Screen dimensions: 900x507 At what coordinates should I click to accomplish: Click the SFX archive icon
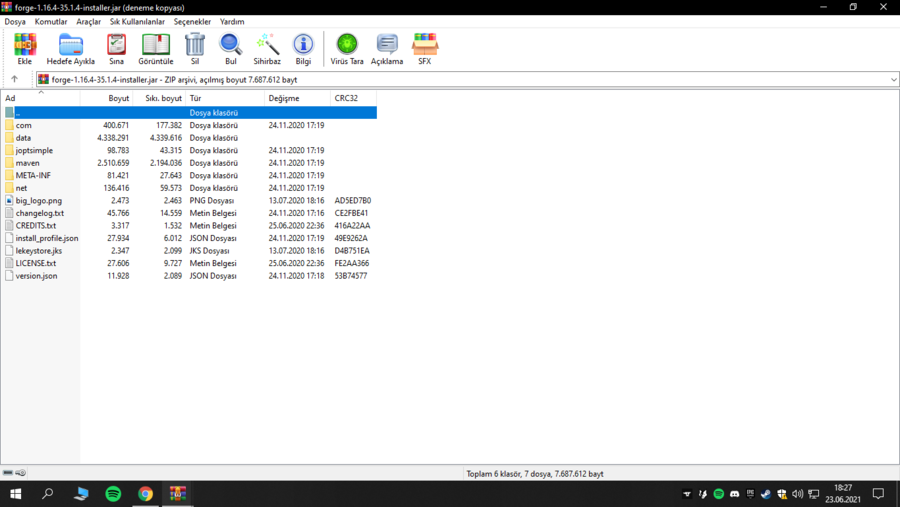[x=425, y=44]
